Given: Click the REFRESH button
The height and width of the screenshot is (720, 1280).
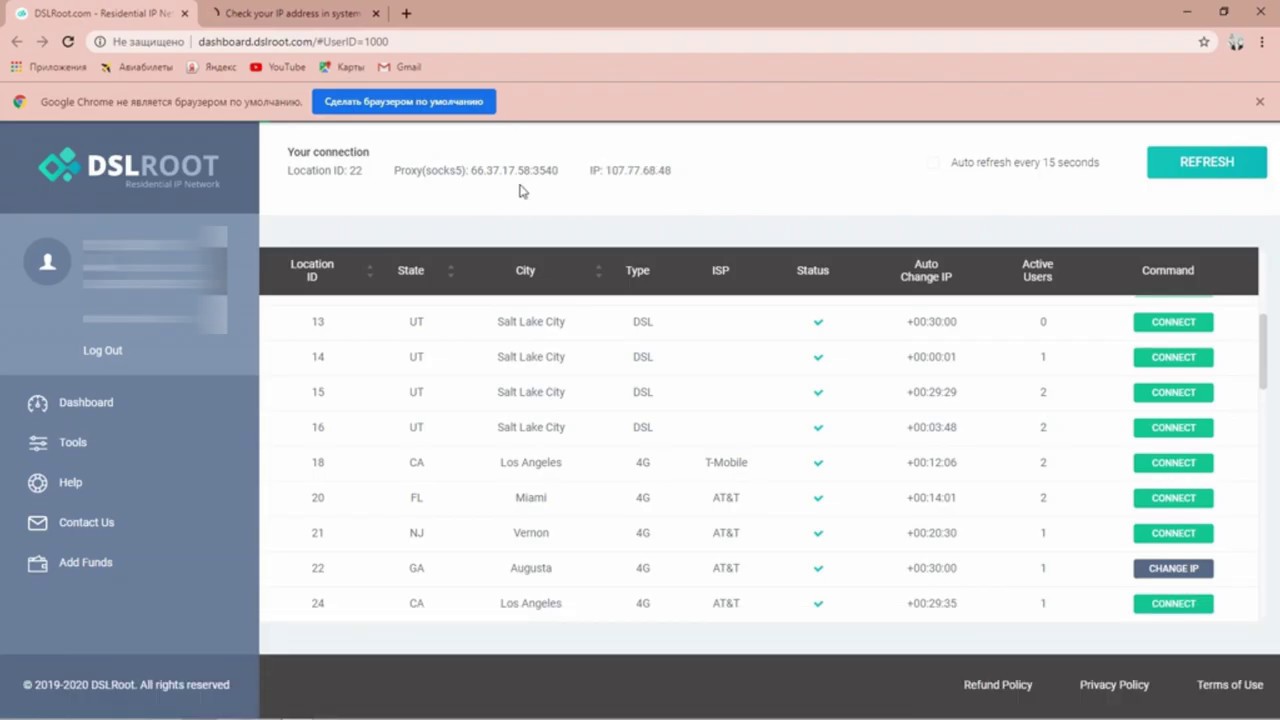Looking at the screenshot, I should (x=1207, y=162).
